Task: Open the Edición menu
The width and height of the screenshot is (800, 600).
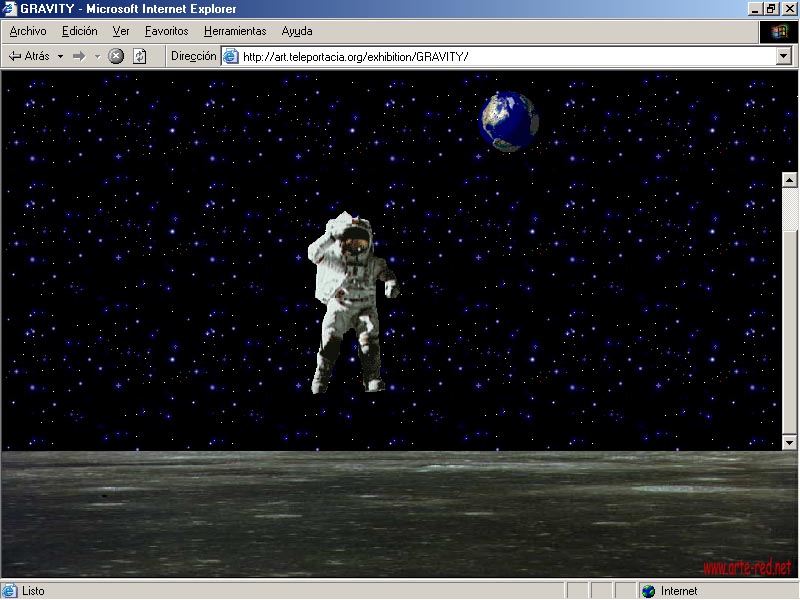Action: pos(79,31)
